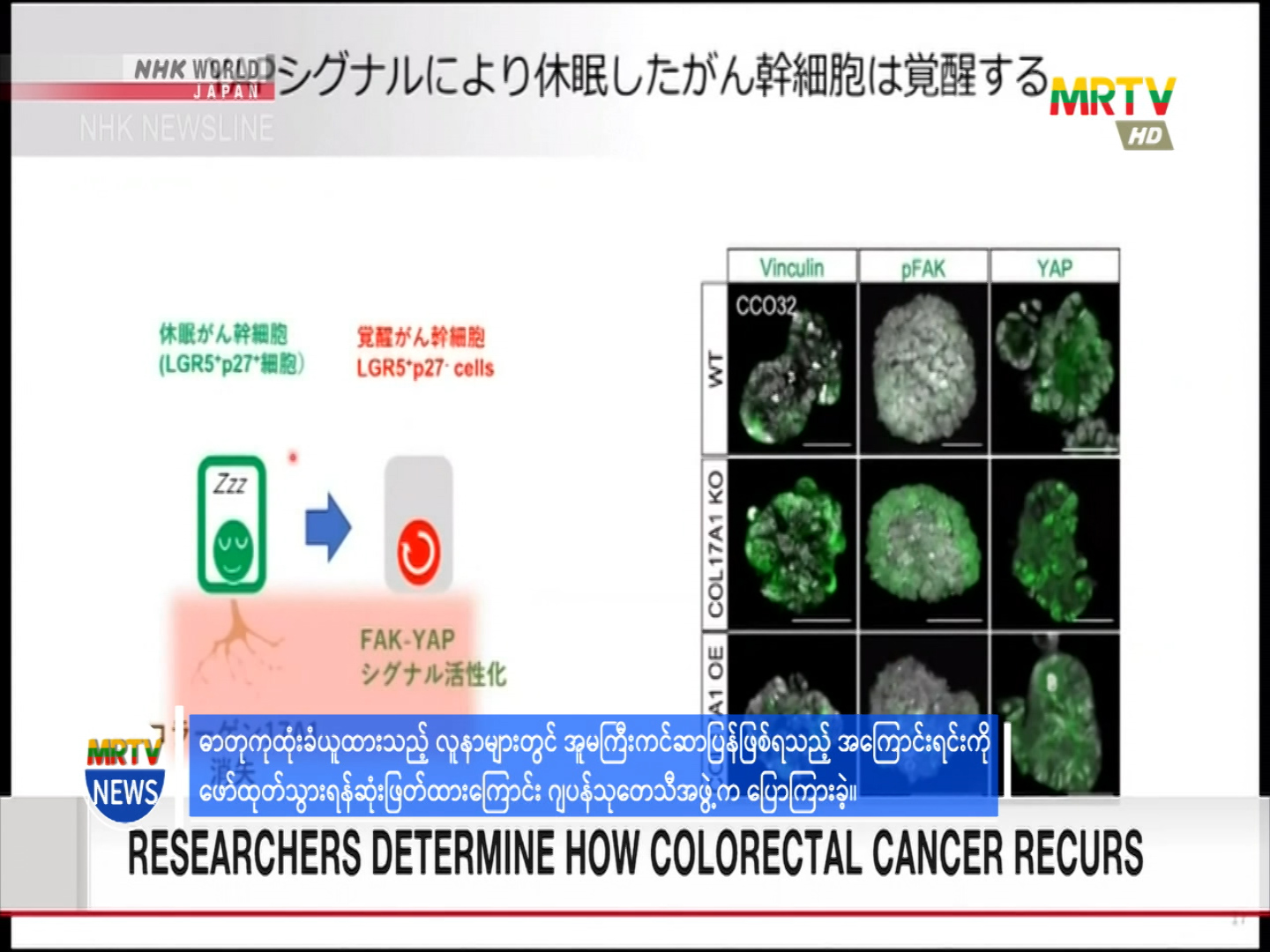Click the blue Burmese subtitle banner
This screenshot has height=952, width=1270.
pyautogui.click(x=593, y=765)
